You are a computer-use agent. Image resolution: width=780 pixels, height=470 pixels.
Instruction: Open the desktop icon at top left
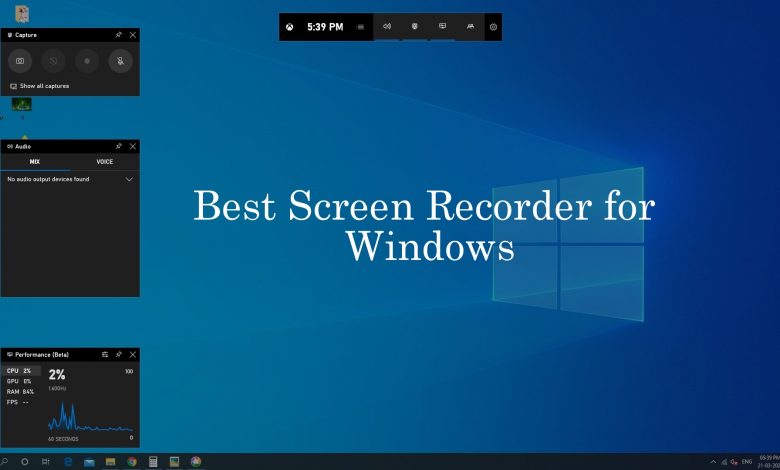click(22, 13)
